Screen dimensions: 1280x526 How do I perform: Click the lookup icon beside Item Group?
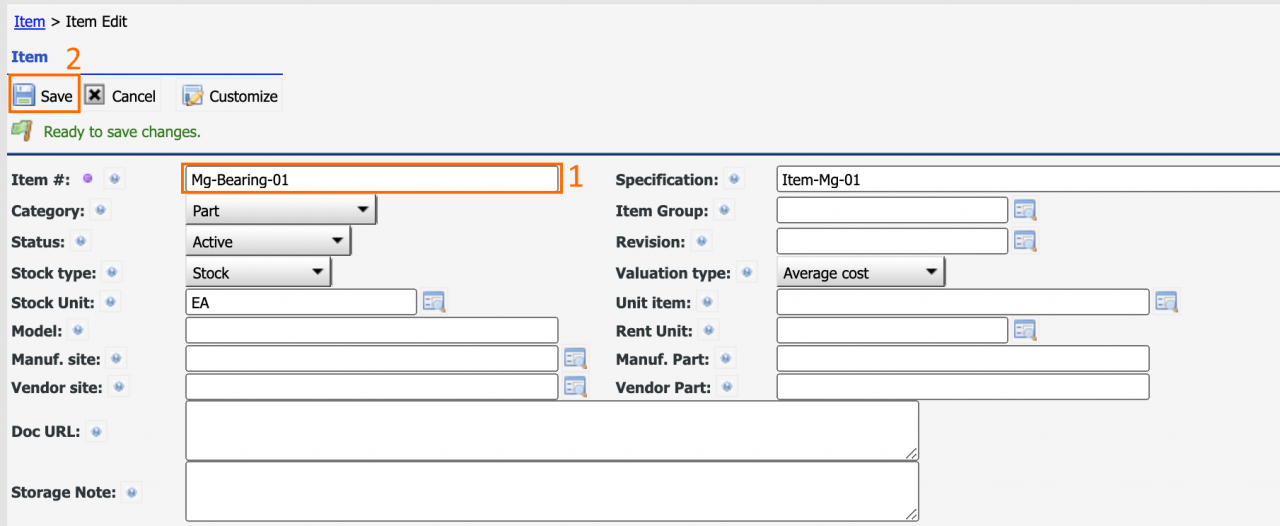(x=1025, y=210)
